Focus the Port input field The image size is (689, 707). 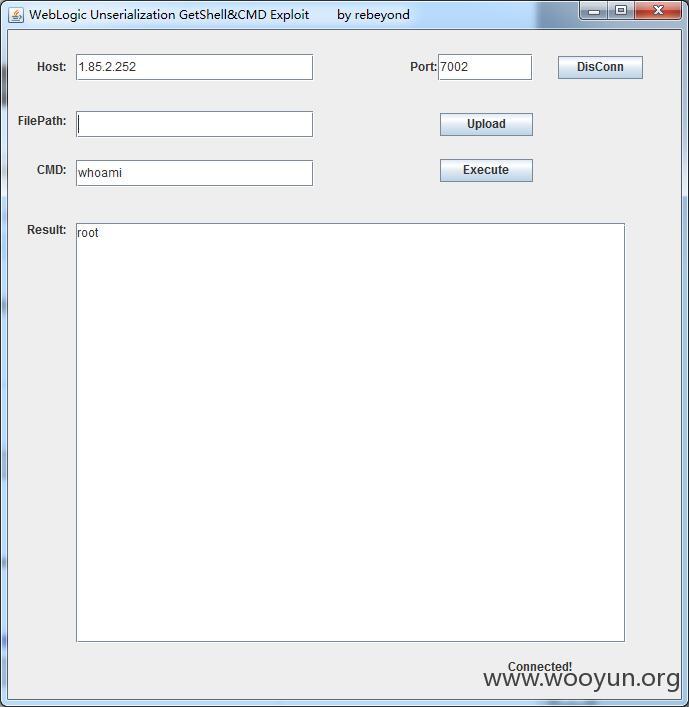[x=485, y=67]
